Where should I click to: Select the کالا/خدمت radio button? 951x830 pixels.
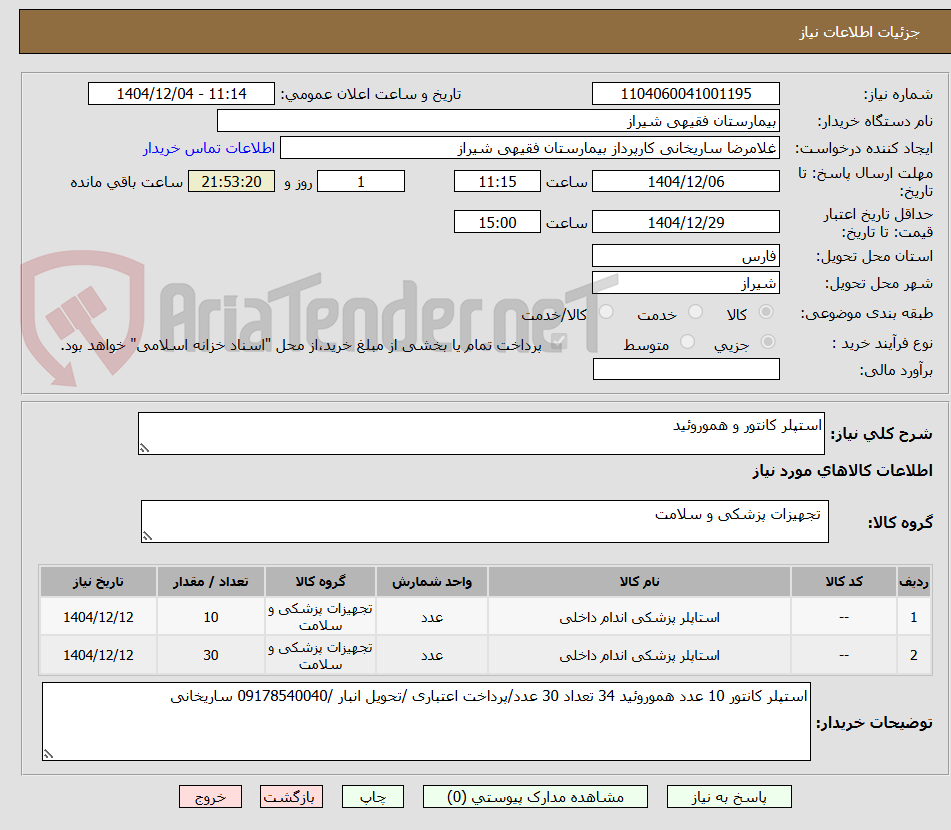point(606,312)
